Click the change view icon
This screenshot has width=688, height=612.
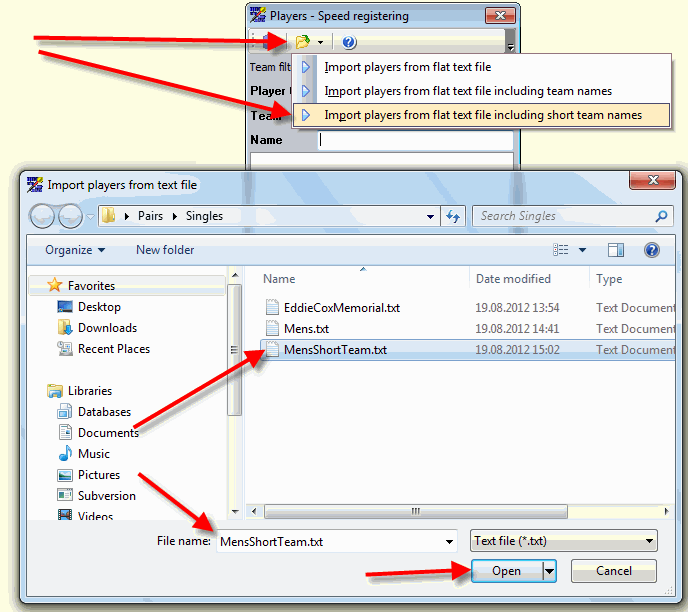click(562, 250)
